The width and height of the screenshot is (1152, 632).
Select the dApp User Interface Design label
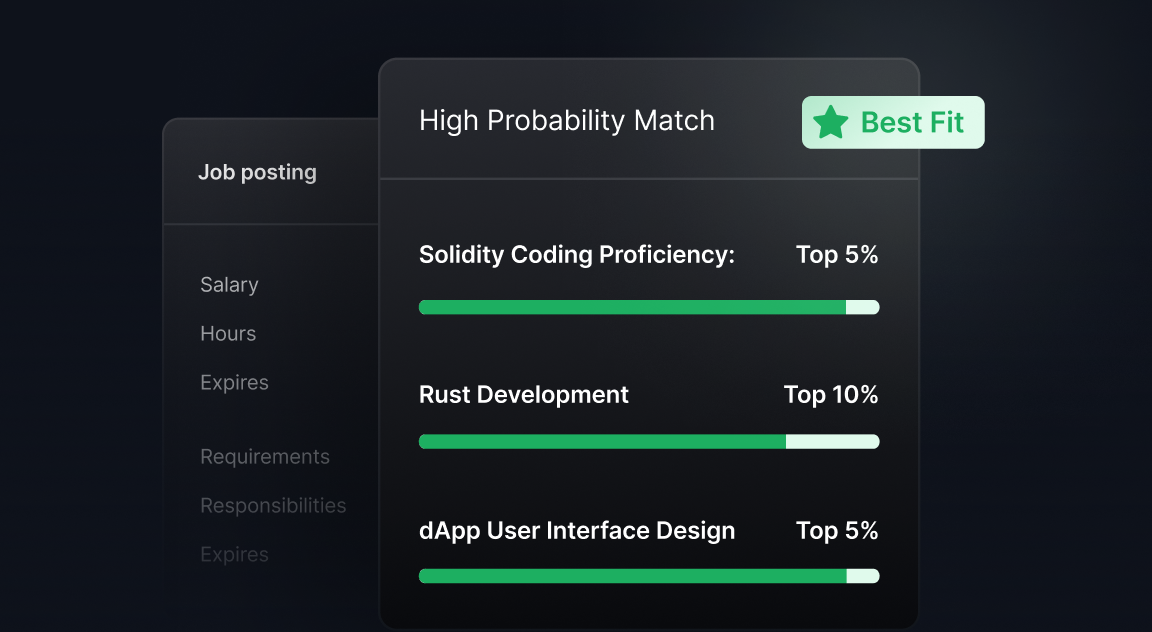coord(577,531)
